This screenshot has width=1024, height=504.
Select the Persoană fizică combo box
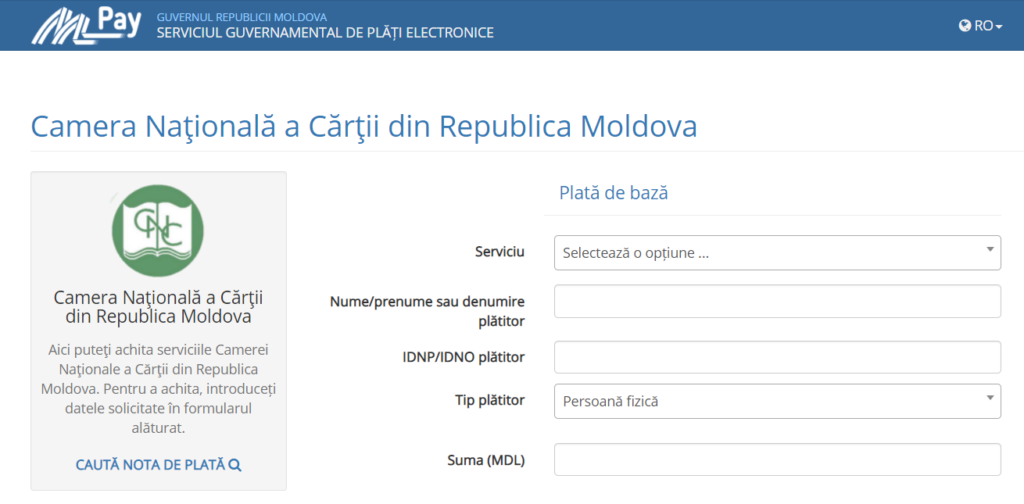coord(777,401)
